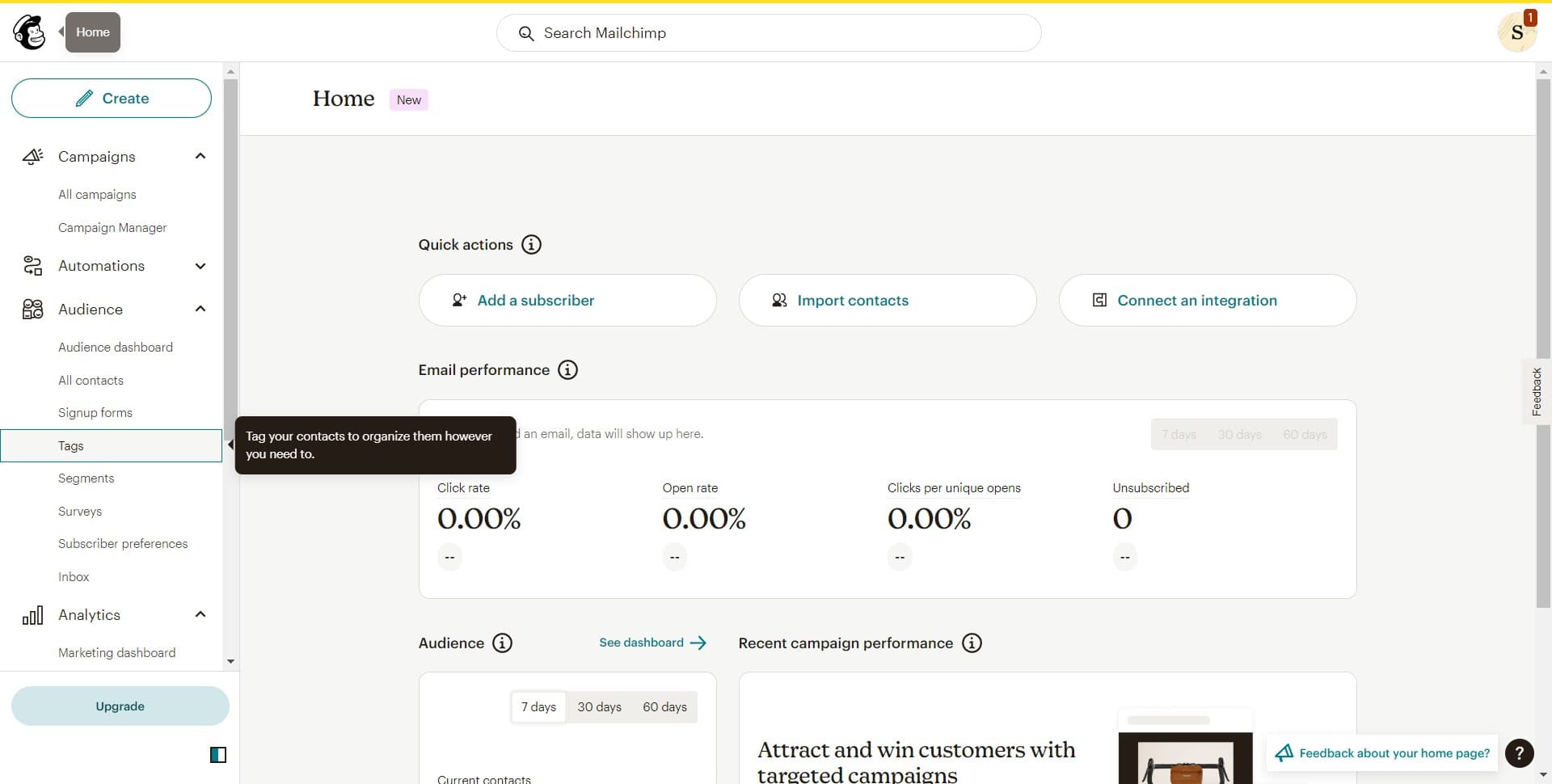Click the Automations sidebar icon

pyautogui.click(x=32, y=266)
